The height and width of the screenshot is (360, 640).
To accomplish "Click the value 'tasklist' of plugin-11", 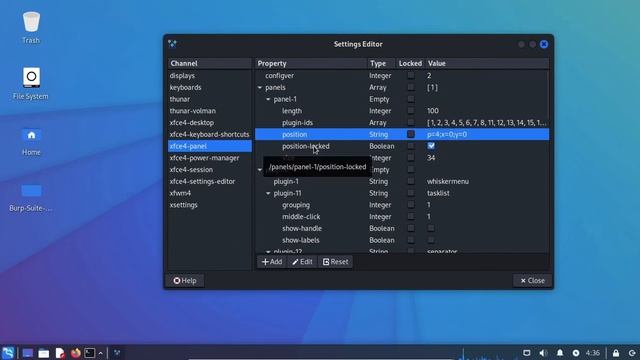I will click(438, 193).
